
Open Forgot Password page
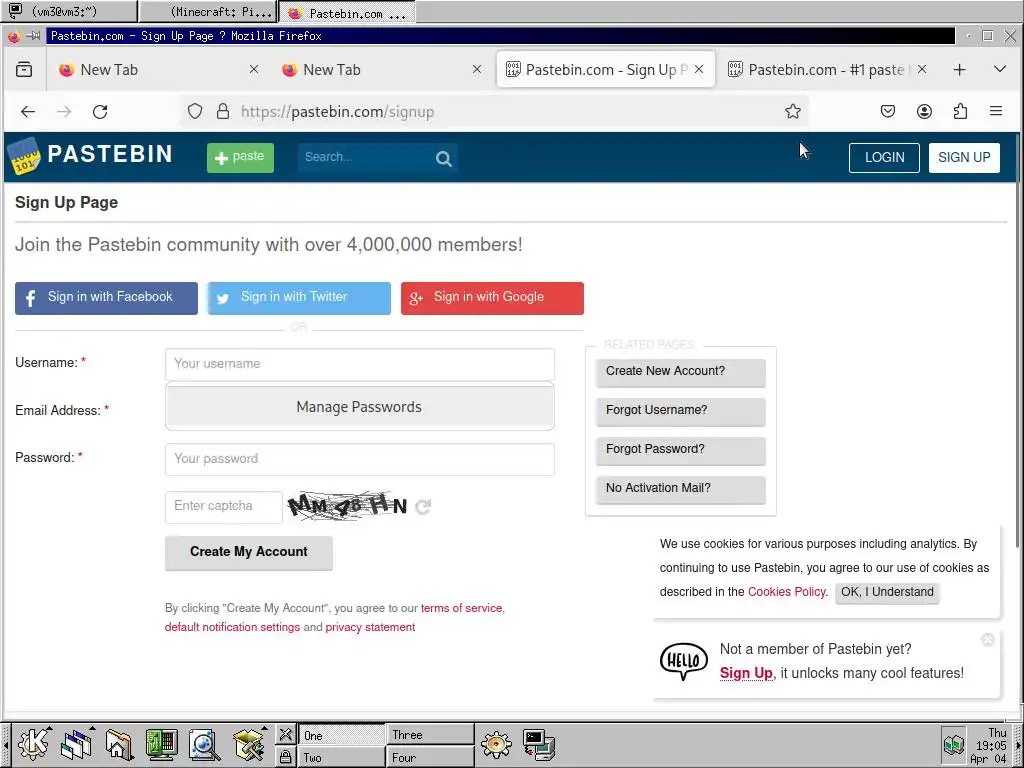(x=680, y=450)
